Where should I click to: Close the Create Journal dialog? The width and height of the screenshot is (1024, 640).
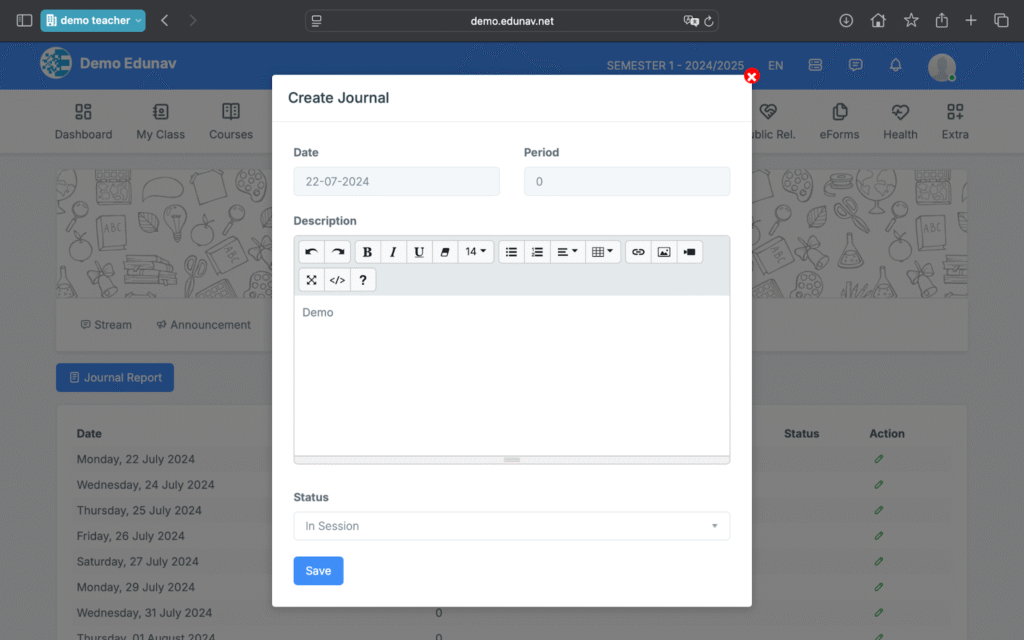tap(751, 76)
